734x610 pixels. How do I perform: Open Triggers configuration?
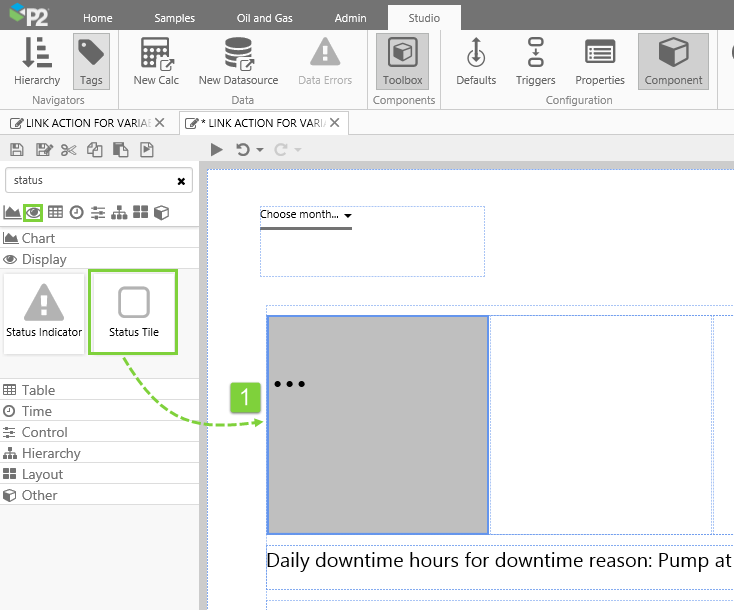535,61
